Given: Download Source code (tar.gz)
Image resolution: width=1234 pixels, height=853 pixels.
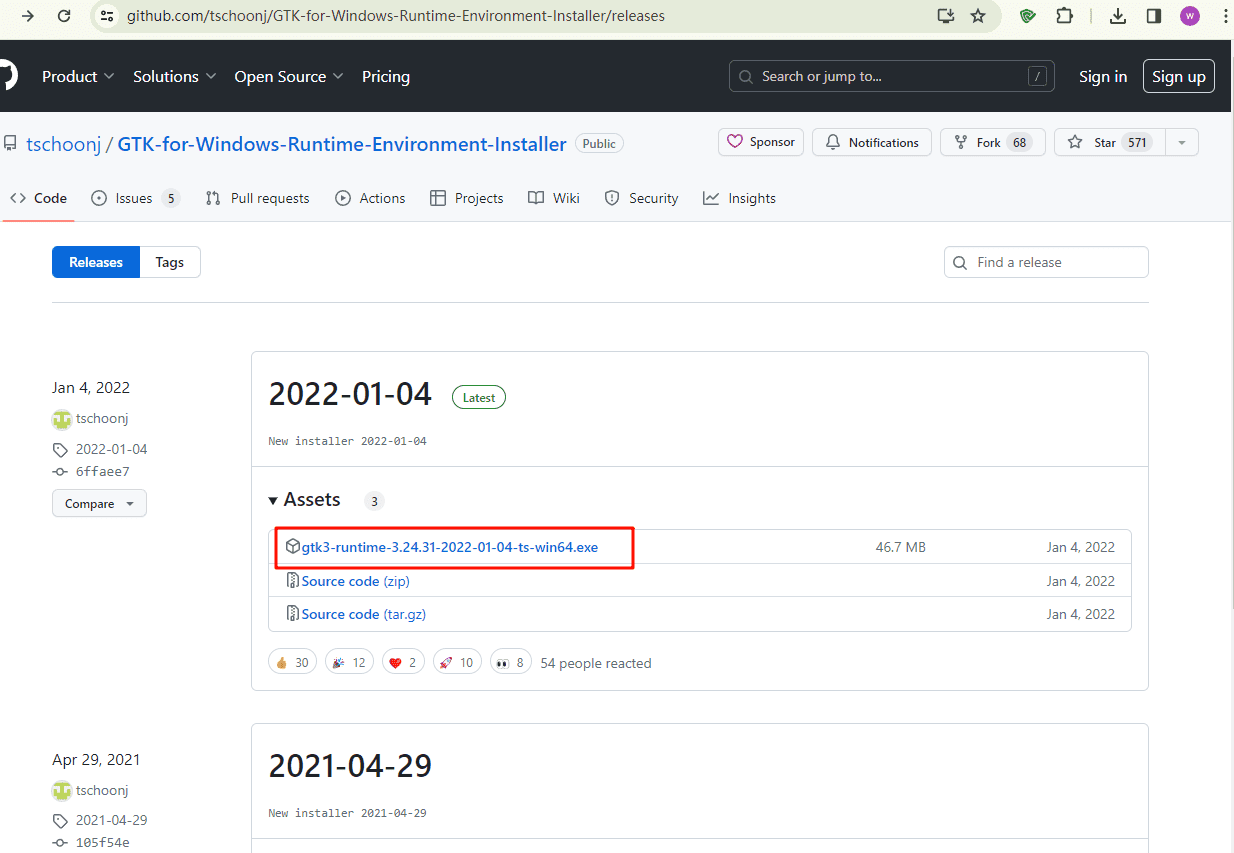Looking at the screenshot, I should (364, 614).
